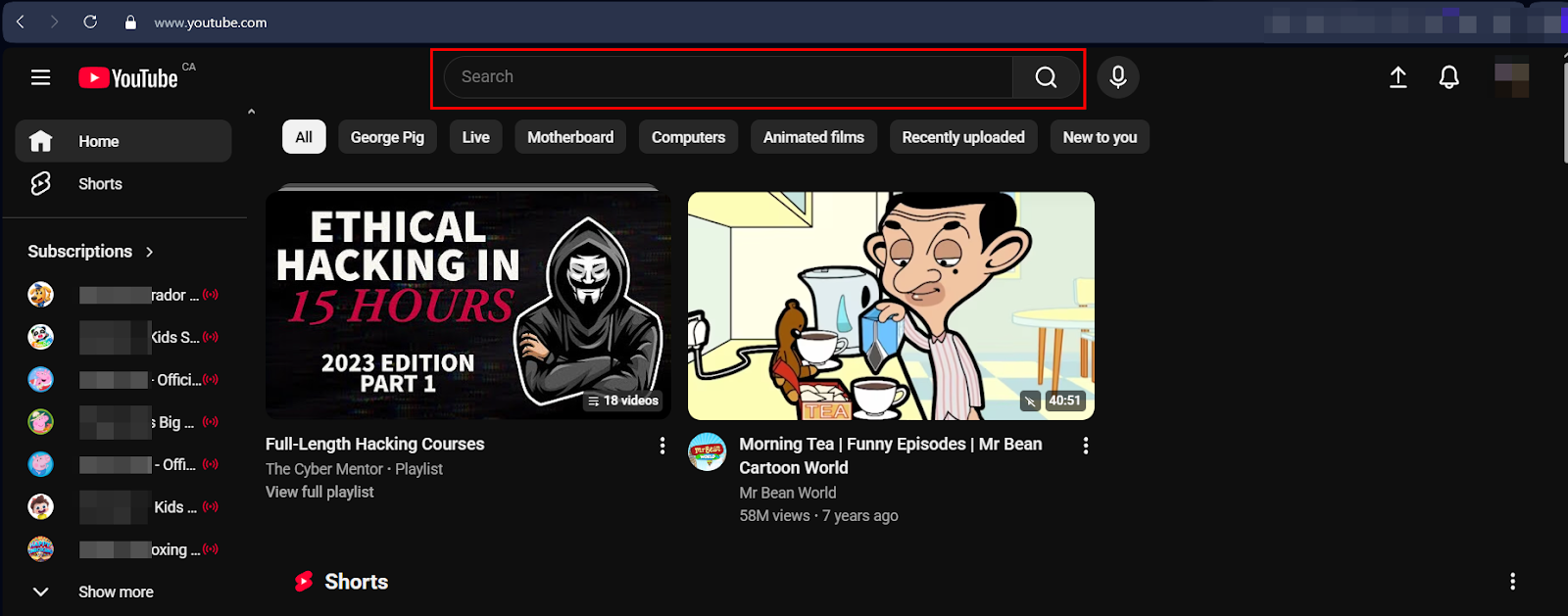The width and height of the screenshot is (1568, 616).
Task: Open the hamburger guide menu
Action: click(x=40, y=77)
